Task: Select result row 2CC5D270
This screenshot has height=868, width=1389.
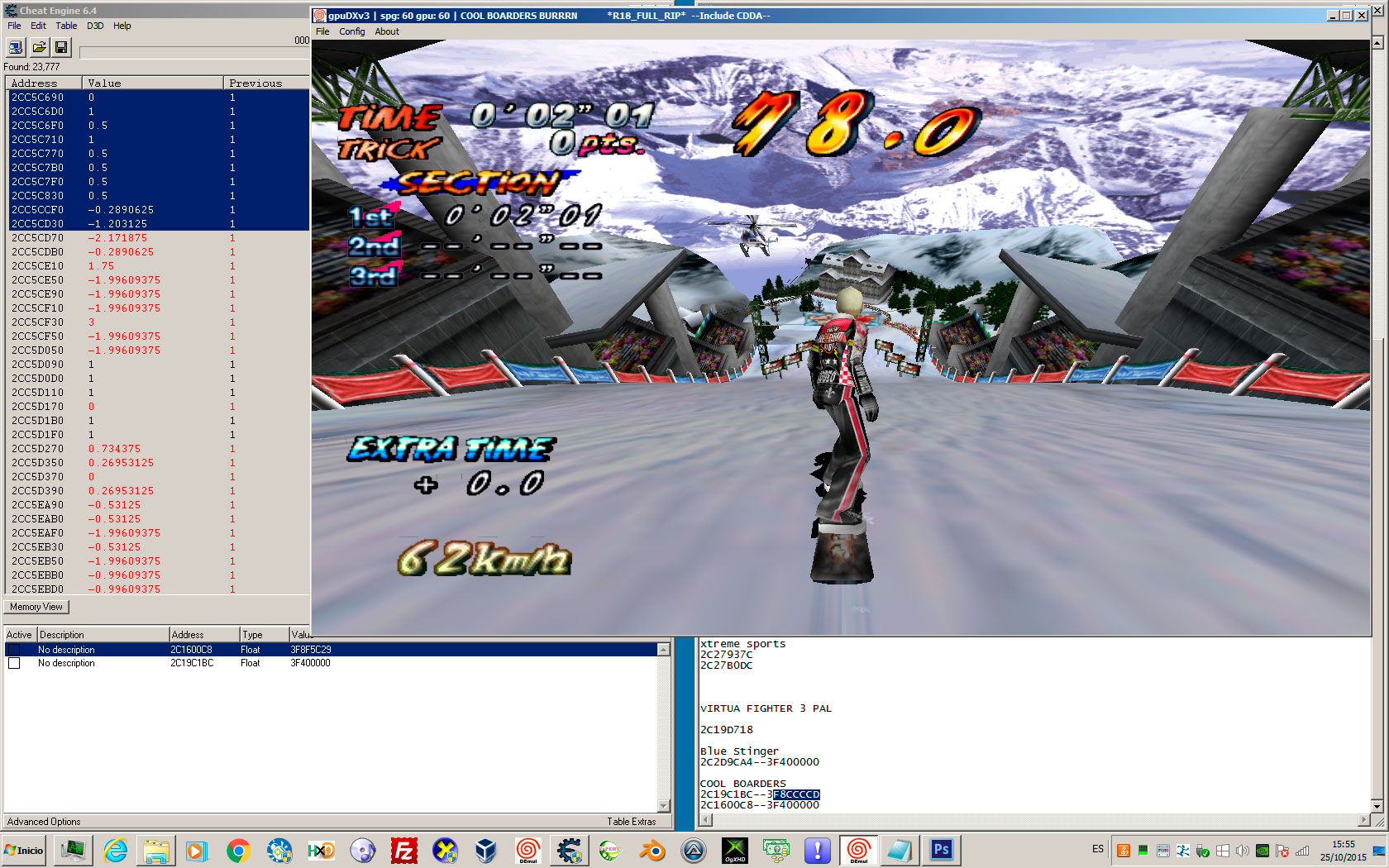Action: click(x=158, y=449)
